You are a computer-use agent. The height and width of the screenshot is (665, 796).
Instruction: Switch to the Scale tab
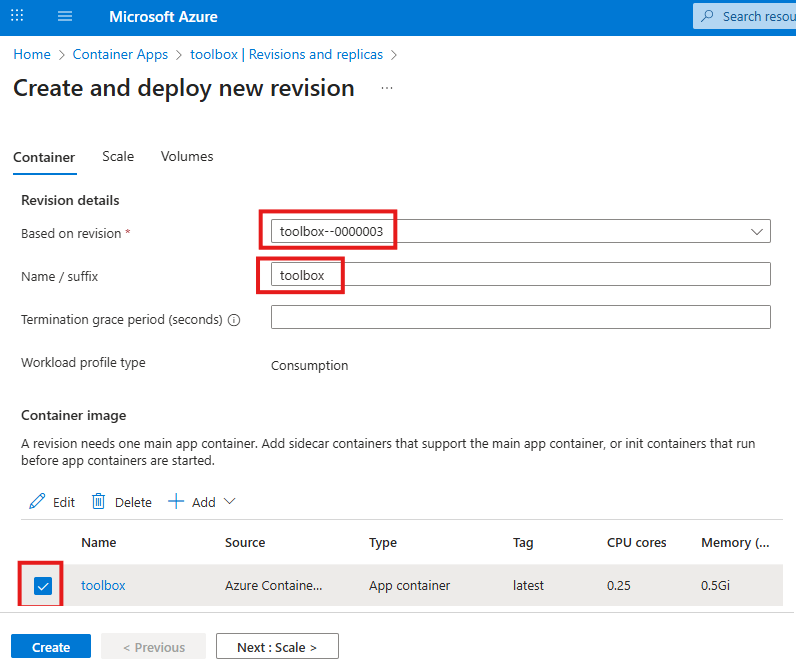[x=118, y=157]
